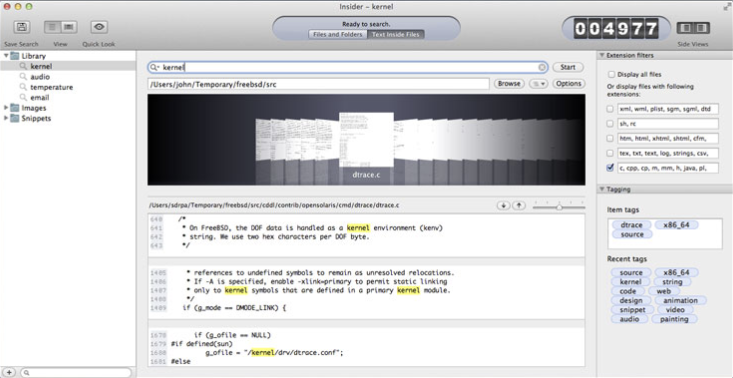Open Quick Look eye icon
This screenshot has height=378, width=733.
coord(99,27)
